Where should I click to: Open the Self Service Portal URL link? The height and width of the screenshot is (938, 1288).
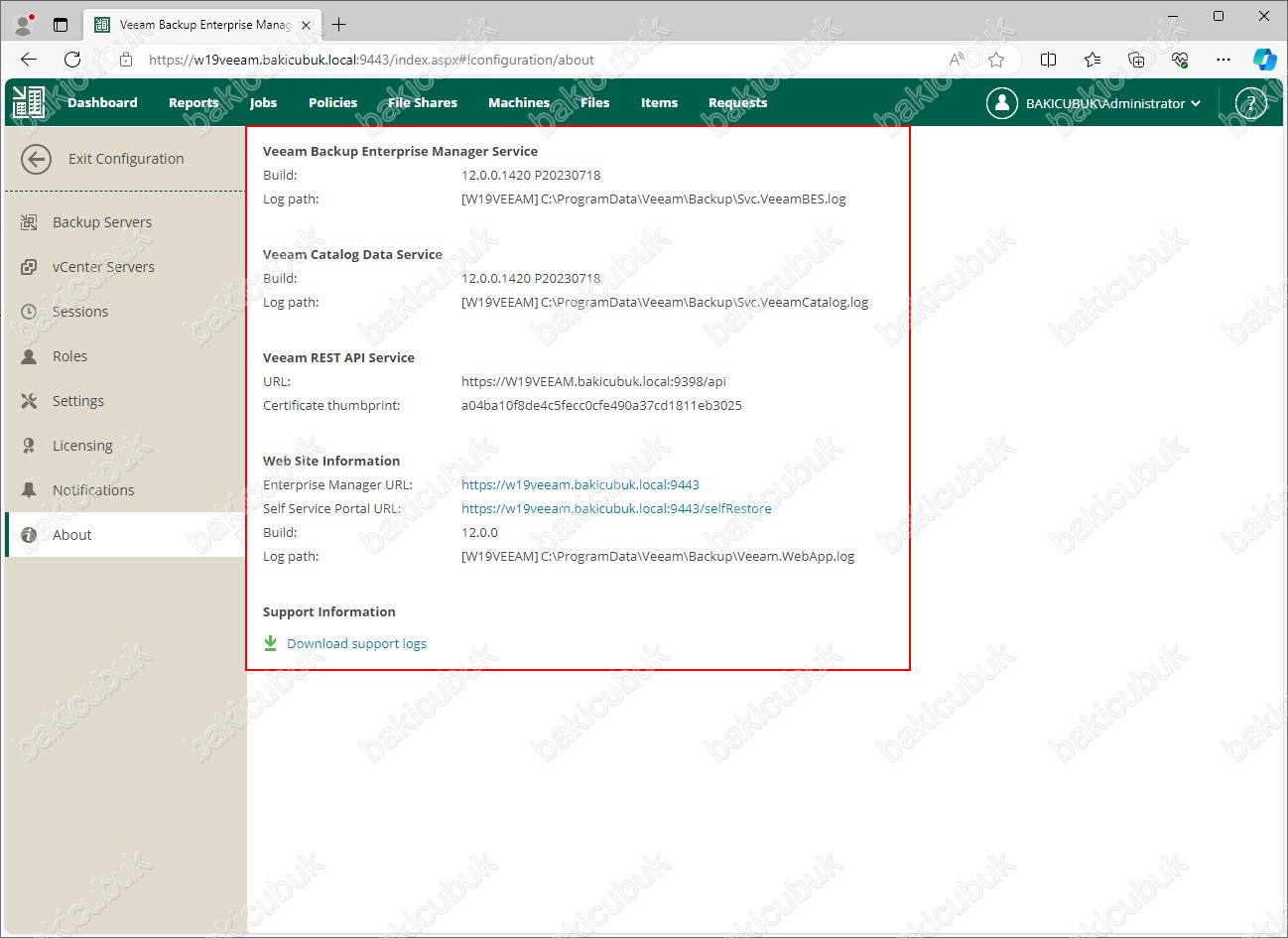pyautogui.click(x=616, y=508)
